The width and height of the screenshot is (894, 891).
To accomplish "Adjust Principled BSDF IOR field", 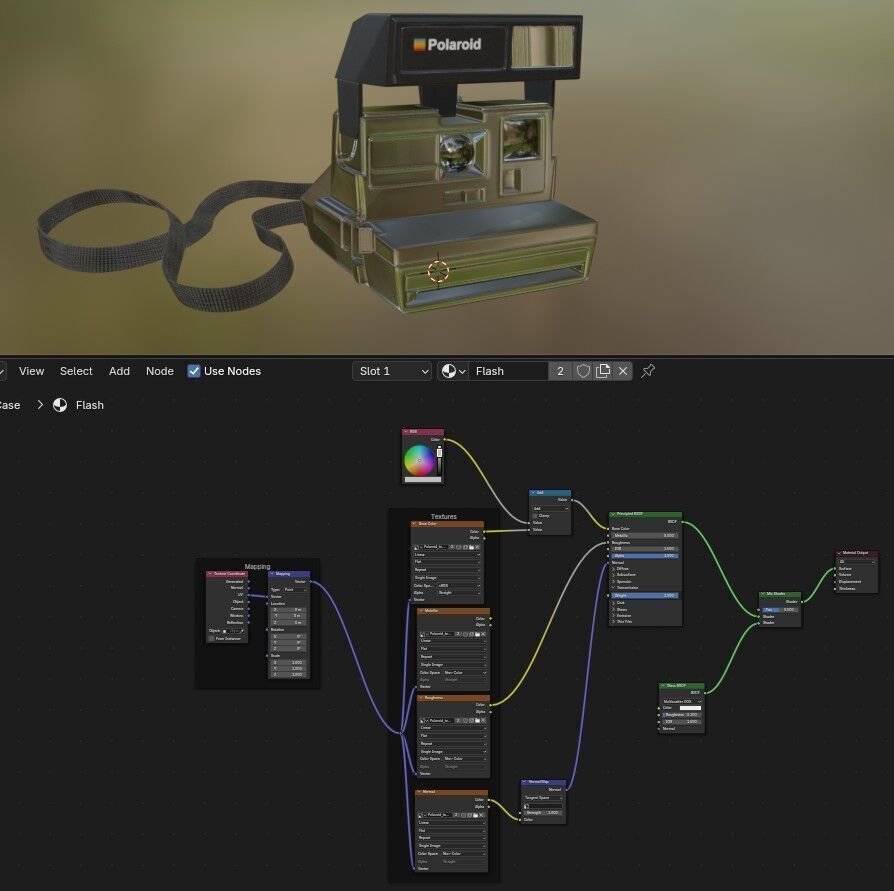I will pos(644,548).
